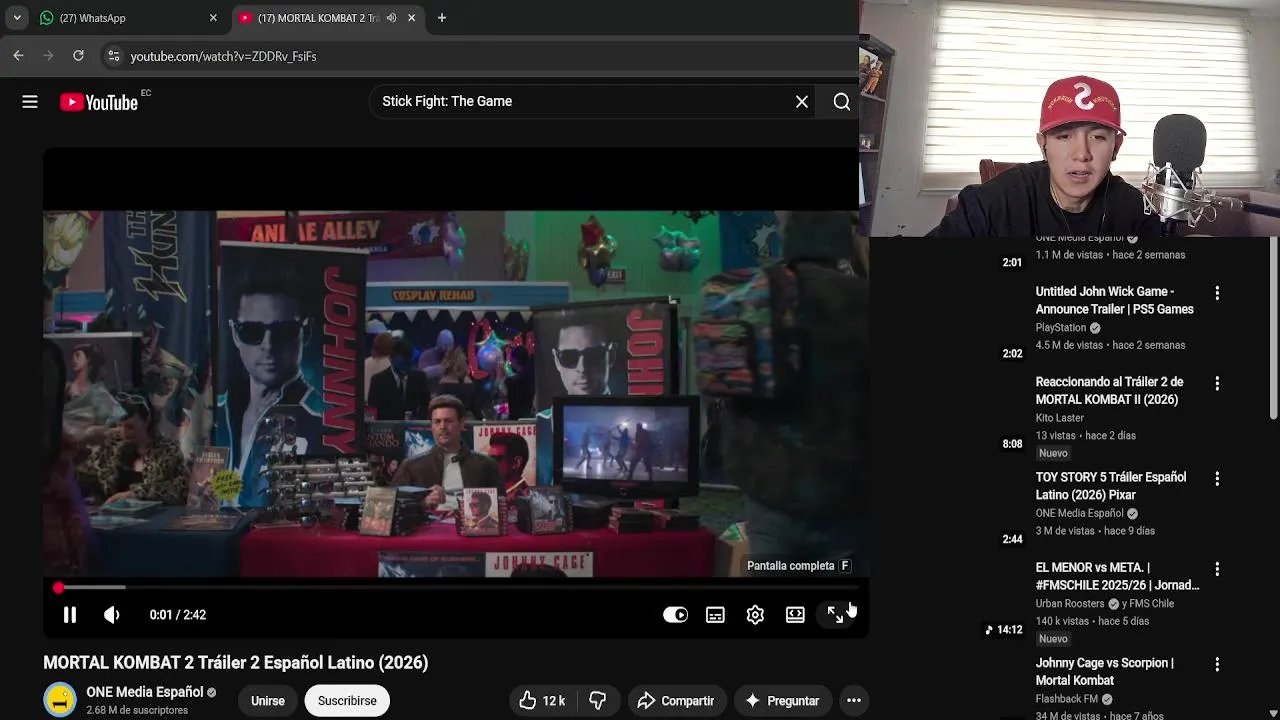This screenshot has width=1280, height=720.
Task: Dislike the video with thumbs down
Action: pos(597,701)
